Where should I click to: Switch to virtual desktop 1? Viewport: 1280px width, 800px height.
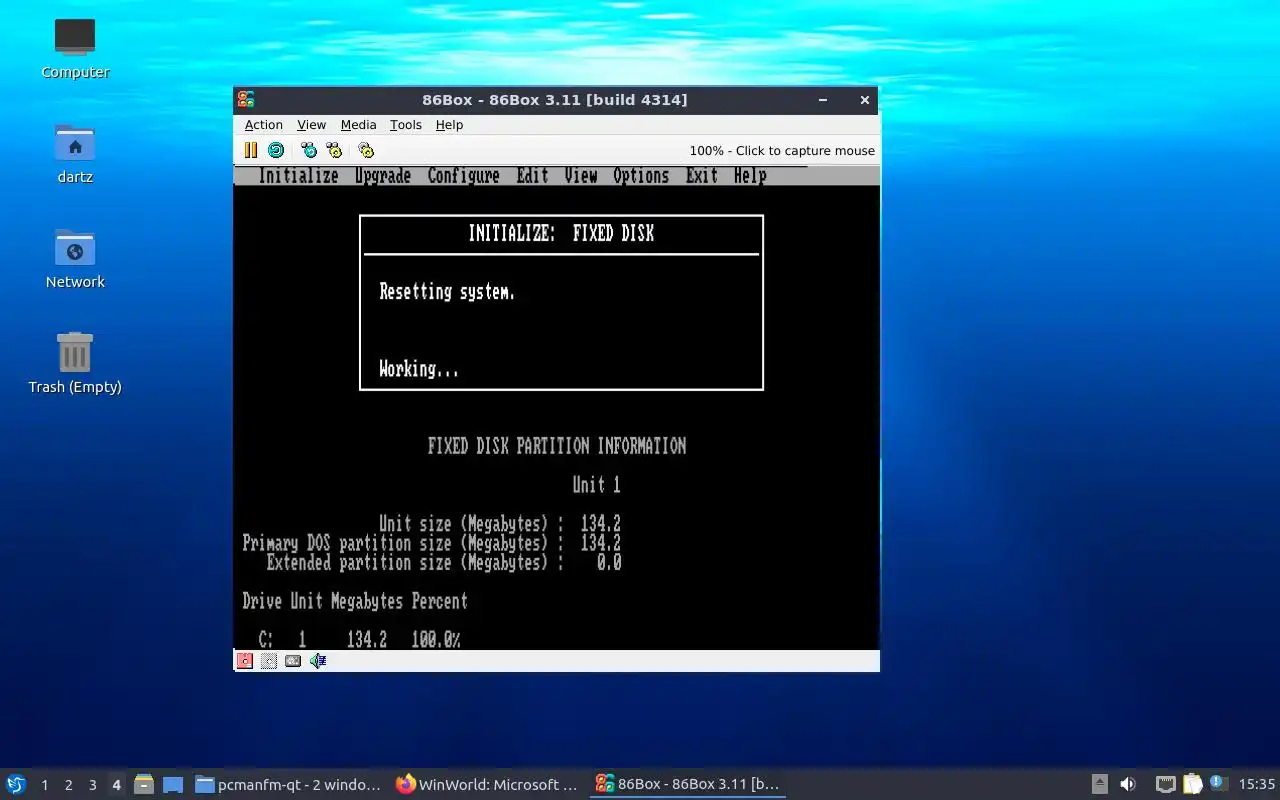coord(44,785)
